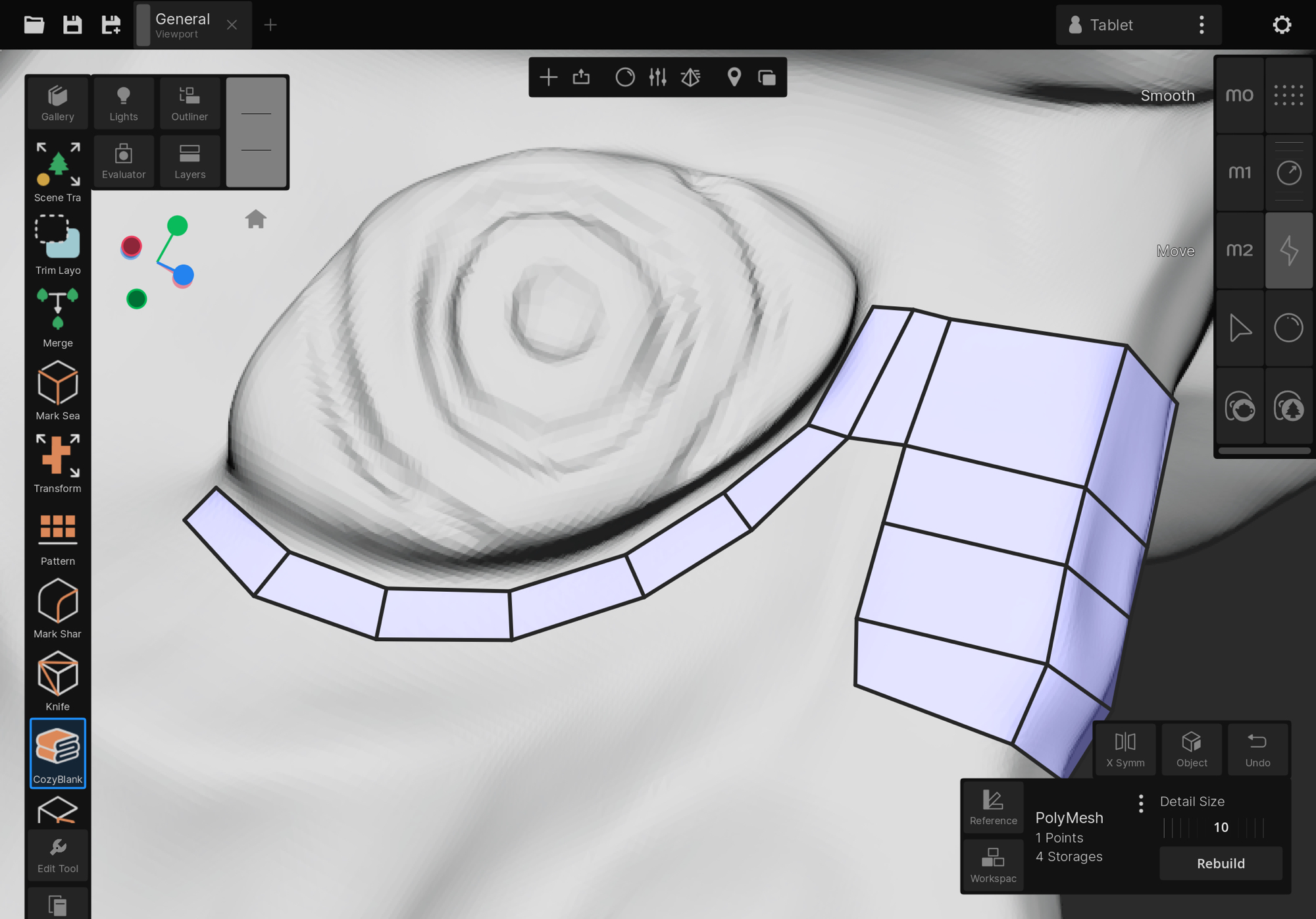This screenshot has width=1316, height=919.
Task: Click the home view reset icon
Action: click(x=256, y=219)
